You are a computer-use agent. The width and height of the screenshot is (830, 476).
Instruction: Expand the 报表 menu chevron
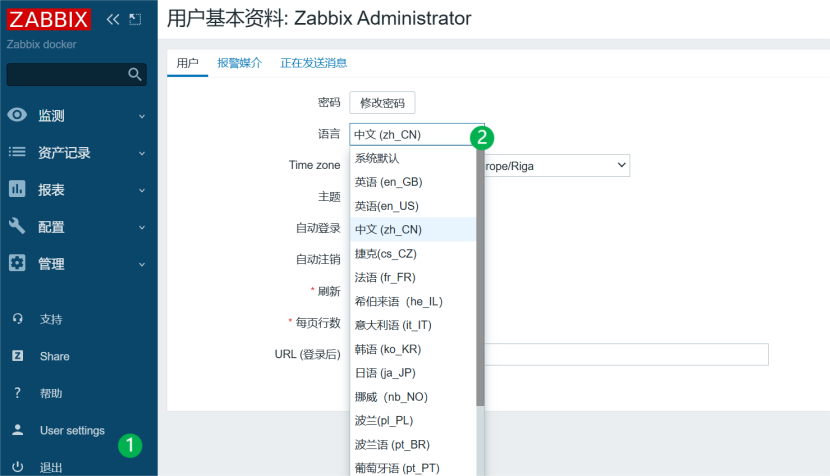coord(142,190)
